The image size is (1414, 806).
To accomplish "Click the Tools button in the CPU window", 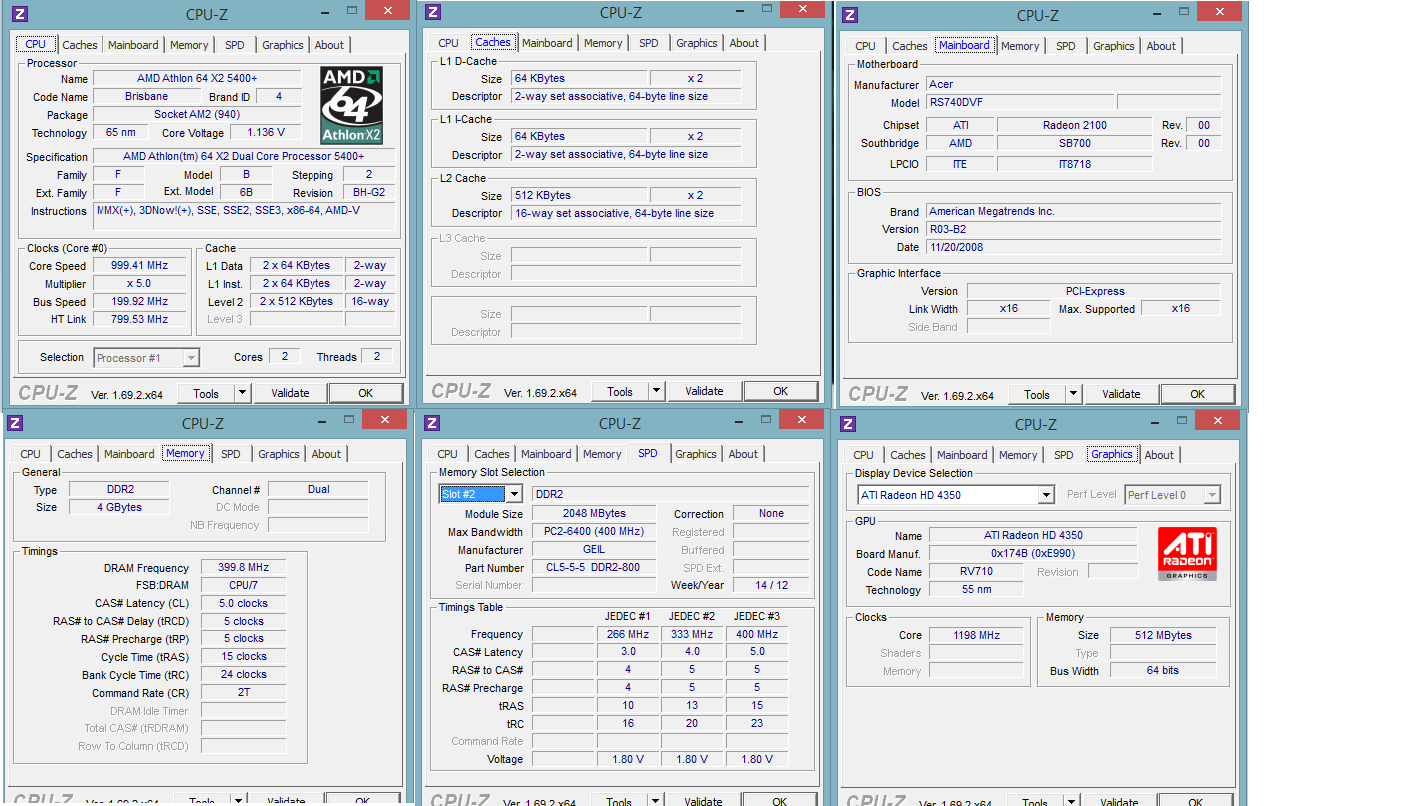I will pos(206,394).
